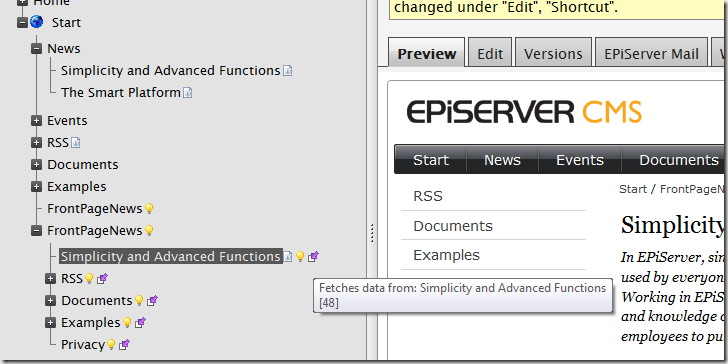Click the page icon next to The Smart Platform
This screenshot has height=364, width=728.
click(188, 93)
